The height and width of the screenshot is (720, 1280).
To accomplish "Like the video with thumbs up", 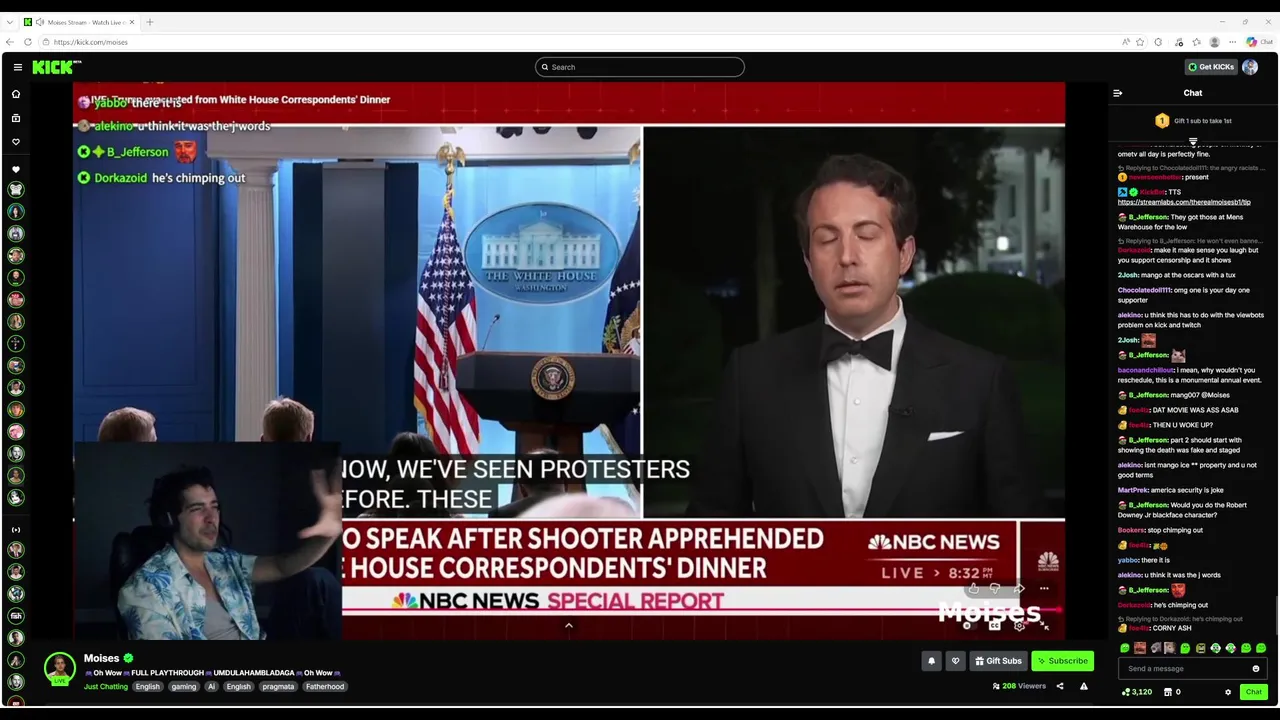I will click(x=973, y=588).
